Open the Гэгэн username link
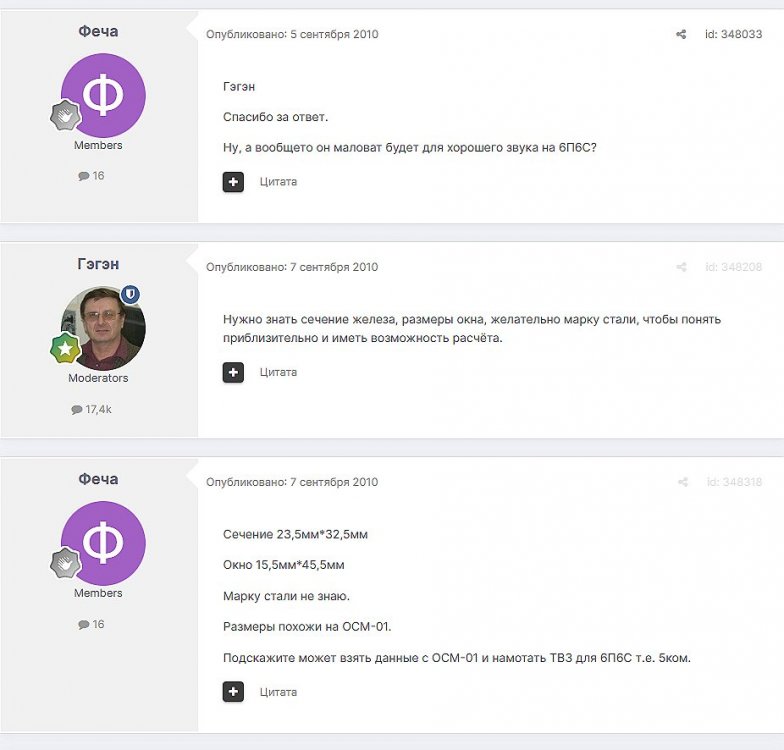784x750 pixels. point(98,264)
